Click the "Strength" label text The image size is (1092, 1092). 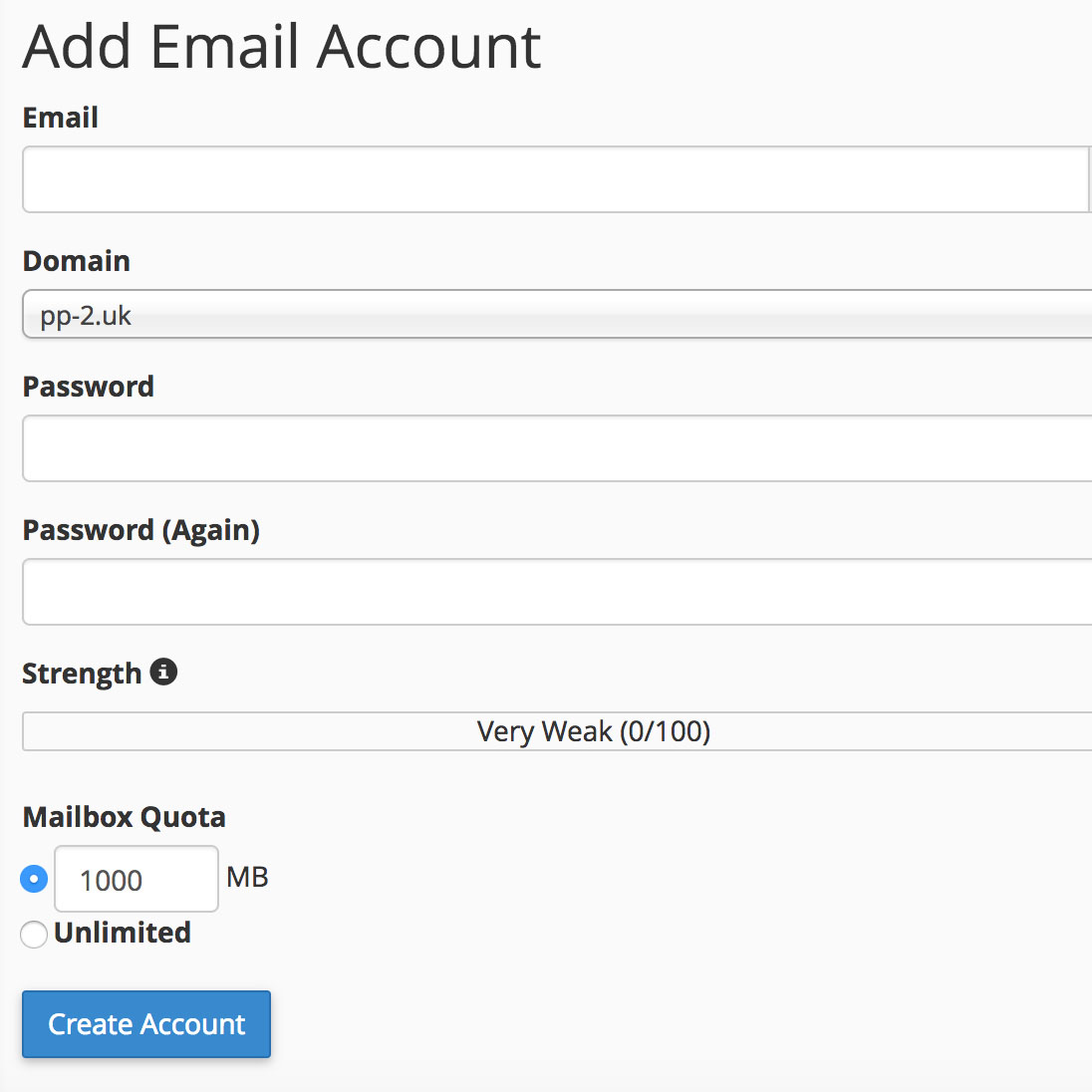coord(82,674)
